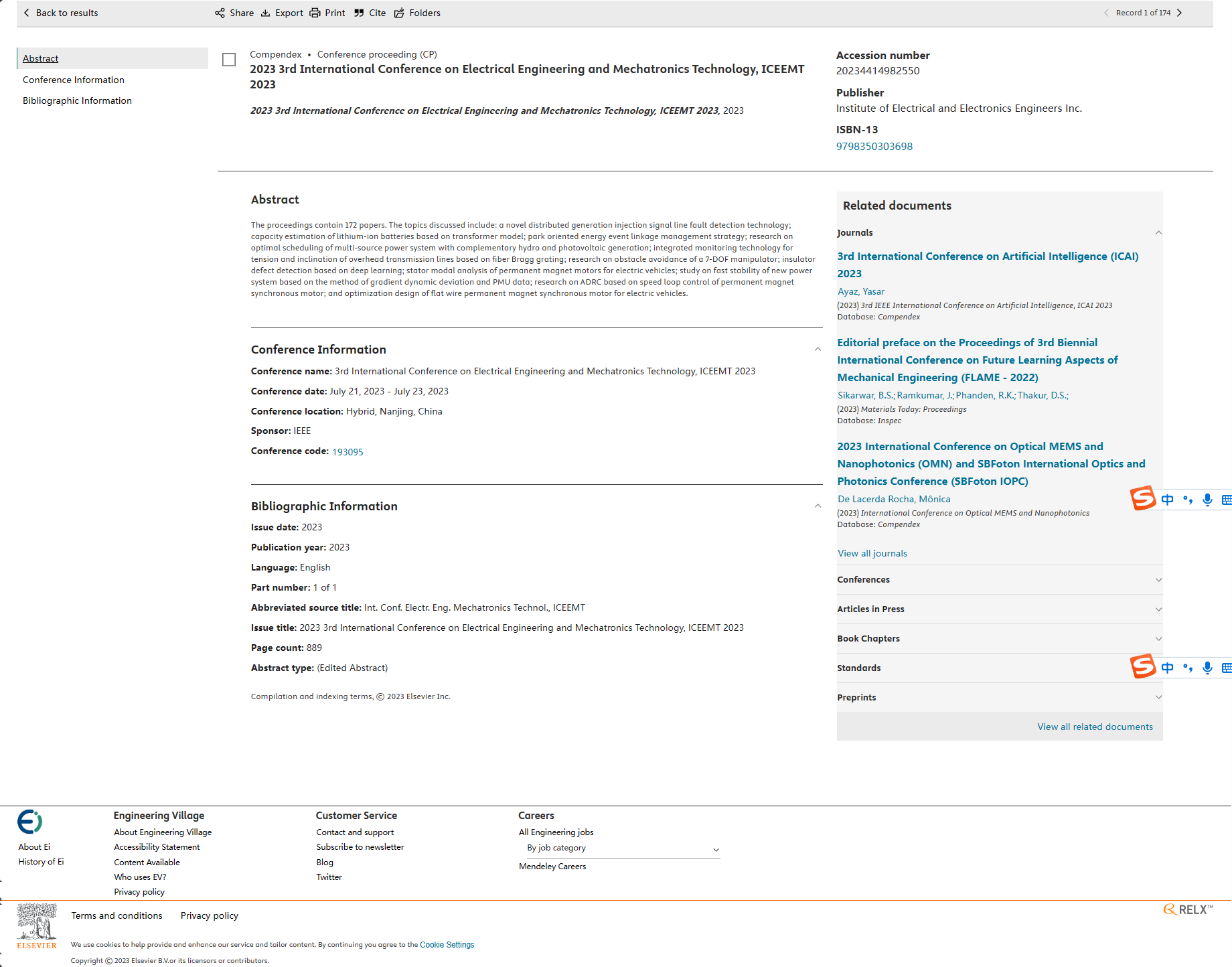Click Subscribe to newsletter

point(360,846)
